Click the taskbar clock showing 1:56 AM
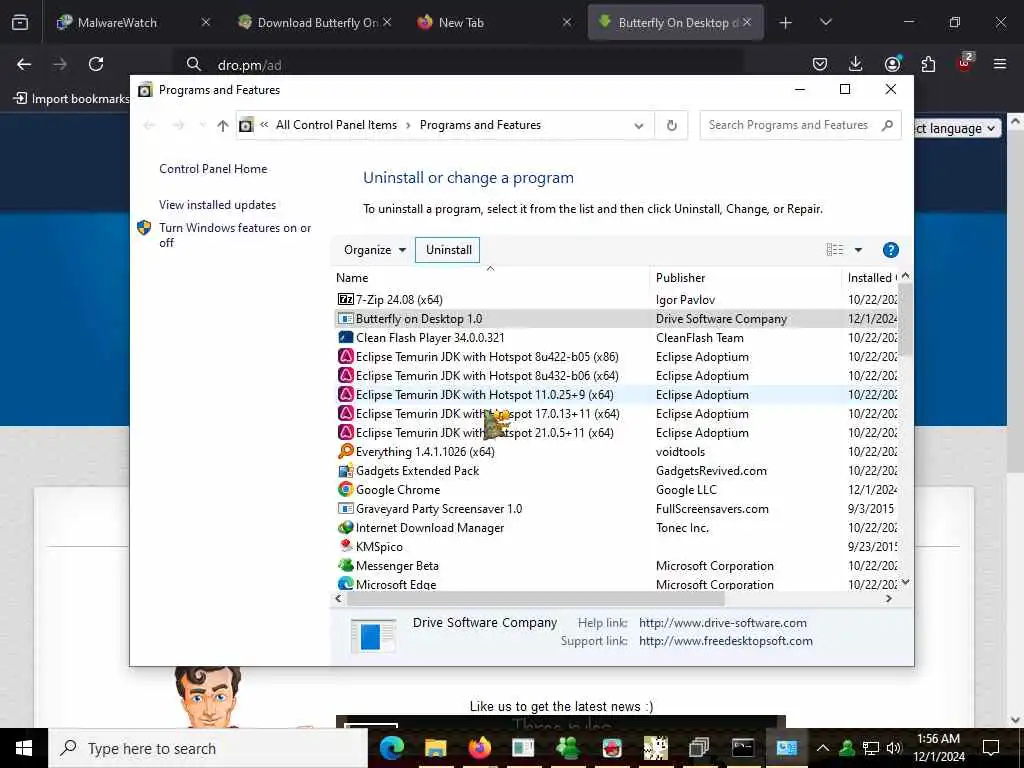 coord(938,748)
